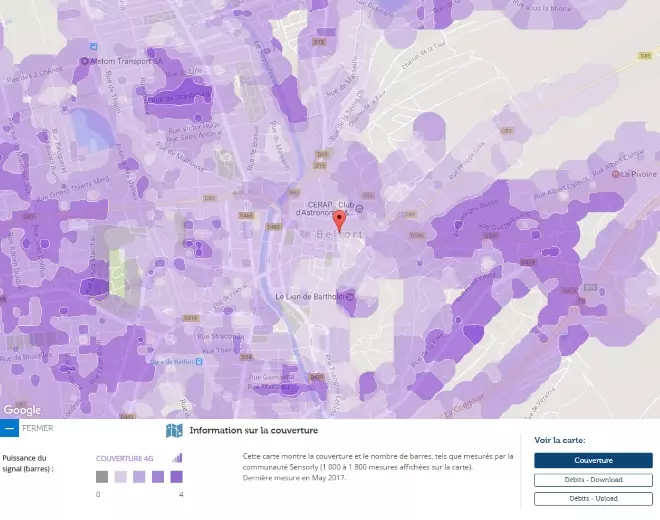660x520 pixels.
Task: Click the transit icon near Alstom
Action: point(94,46)
